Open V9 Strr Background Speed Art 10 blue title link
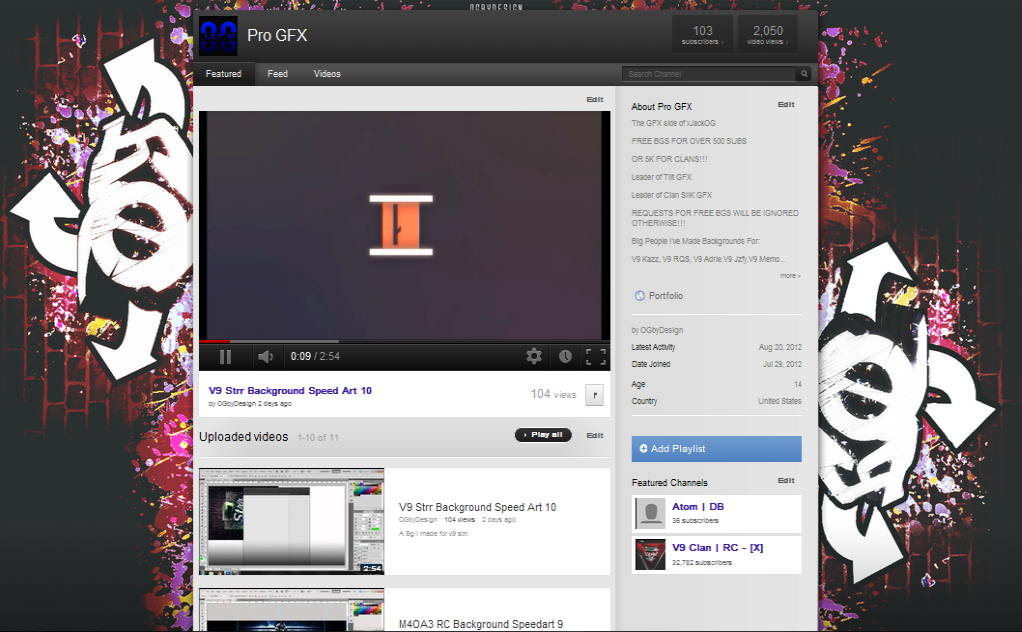 click(290, 390)
